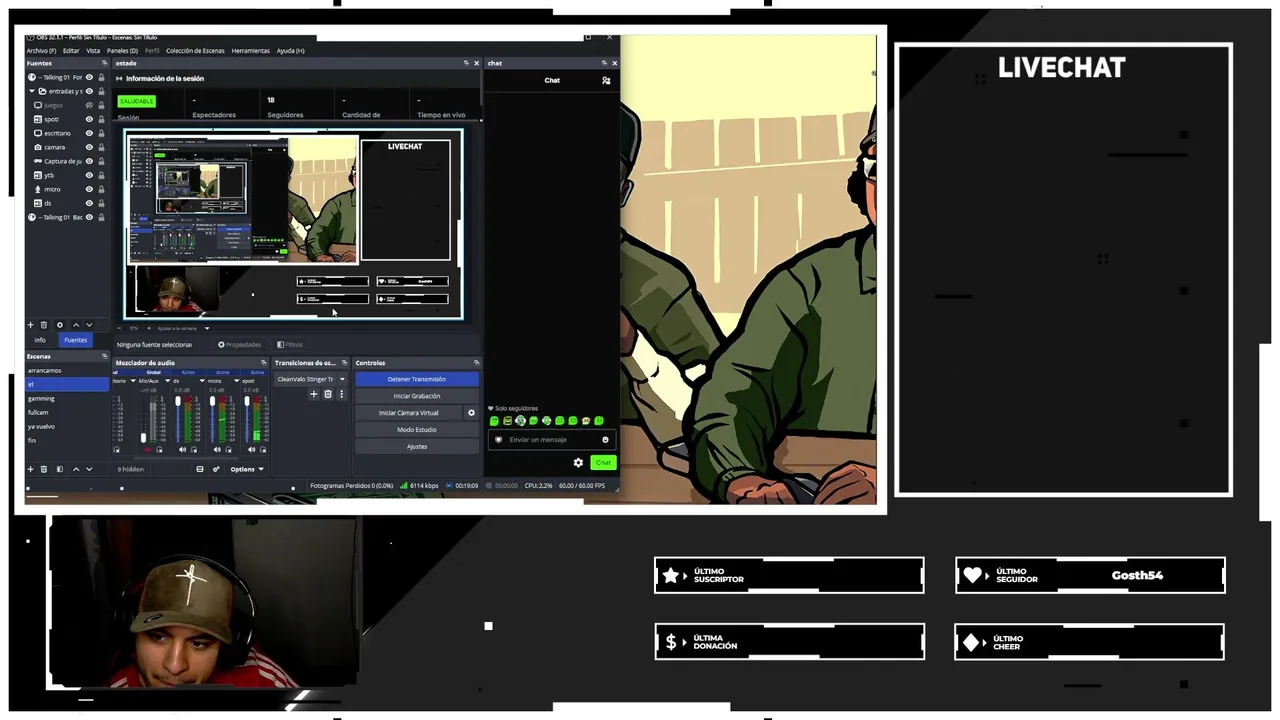Move source up in Fuentes list
The width and height of the screenshot is (1280, 720).
(x=75, y=325)
